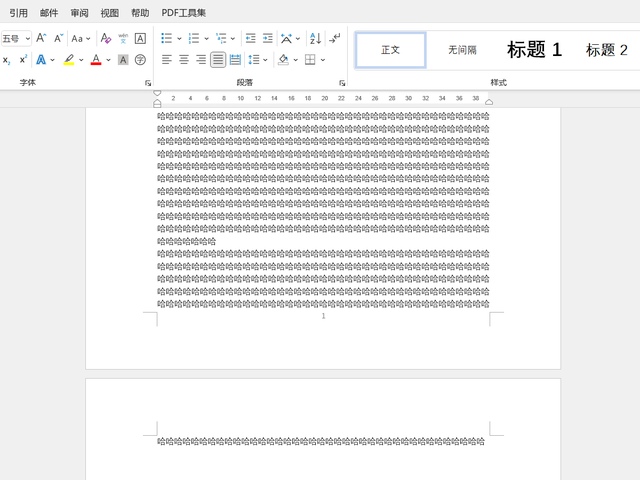Switch to the PDF工具集 tab
Viewport: 640px width, 480px height.
[x=184, y=13]
